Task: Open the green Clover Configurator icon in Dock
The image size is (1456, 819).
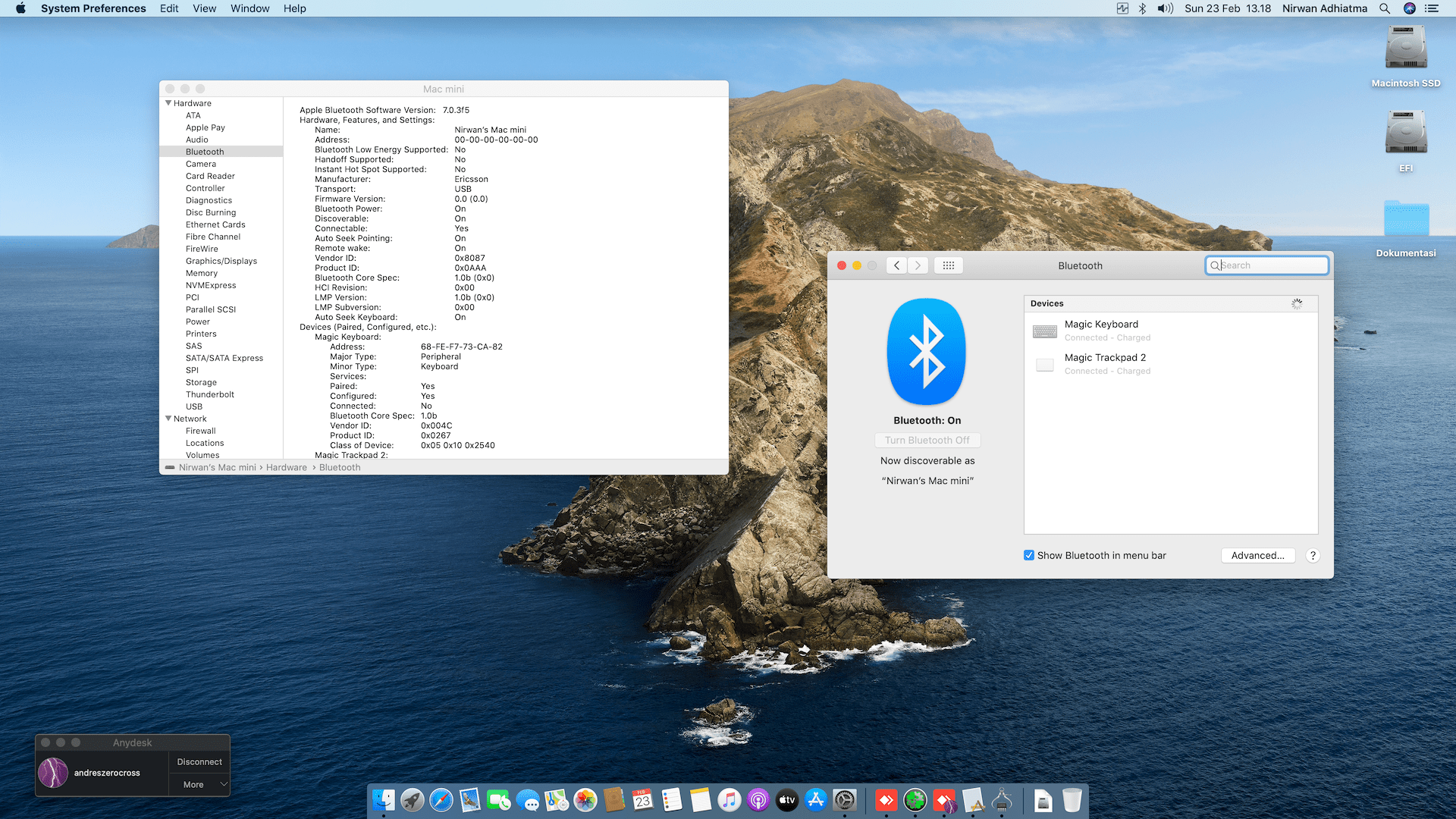Action: tap(915, 800)
